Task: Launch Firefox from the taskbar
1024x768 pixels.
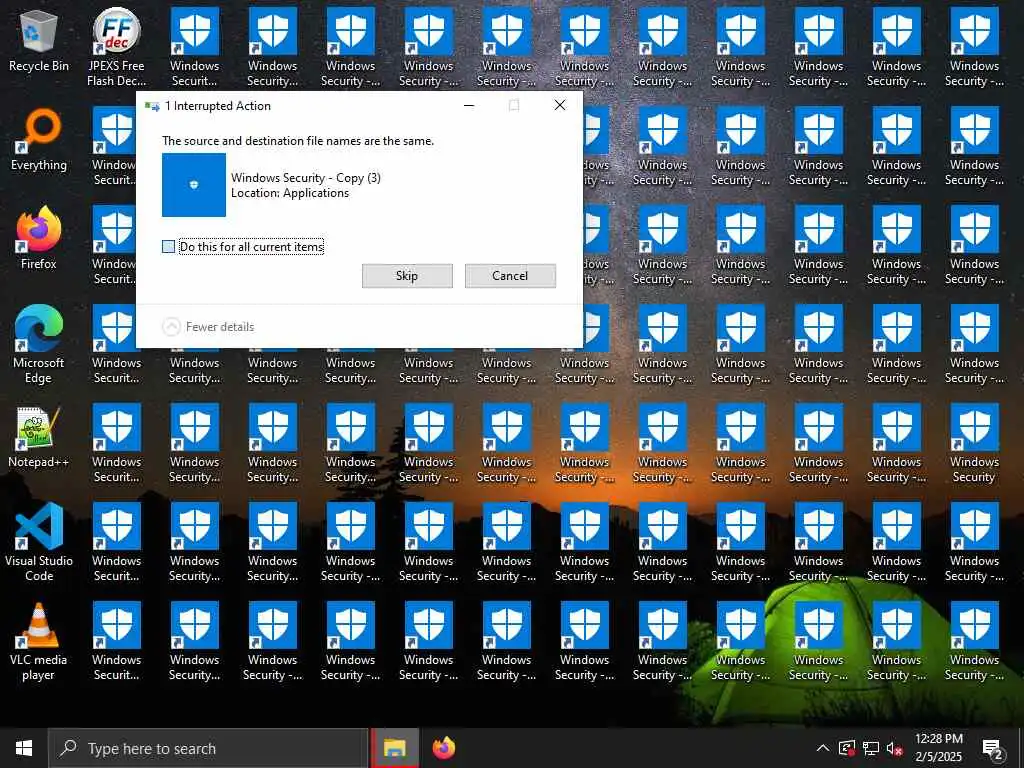Action: [x=443, y=748]
